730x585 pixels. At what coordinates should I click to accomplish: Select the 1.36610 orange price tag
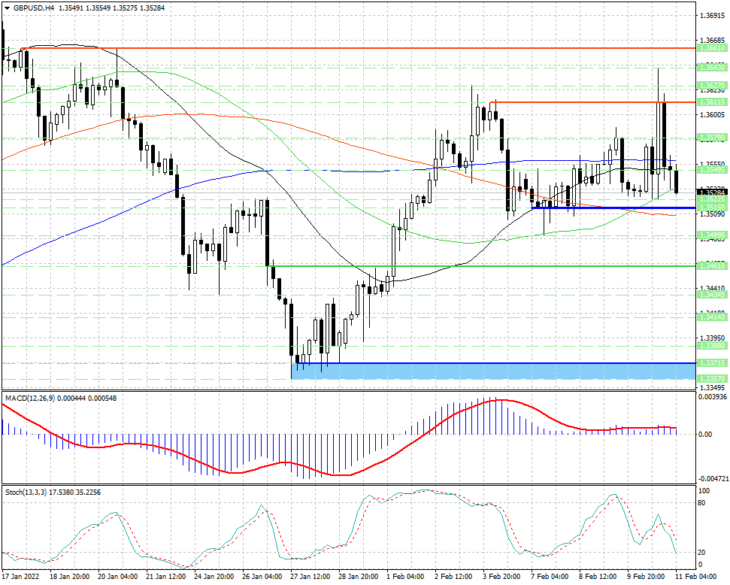pos(712,48)
